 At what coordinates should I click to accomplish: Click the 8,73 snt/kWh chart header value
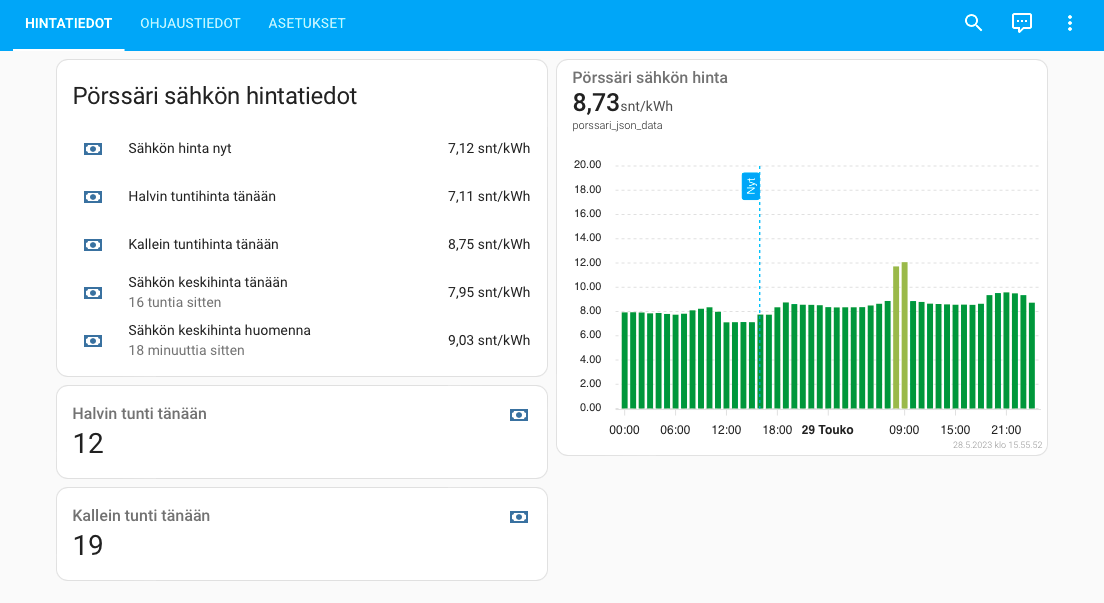[x=621, y=103]
